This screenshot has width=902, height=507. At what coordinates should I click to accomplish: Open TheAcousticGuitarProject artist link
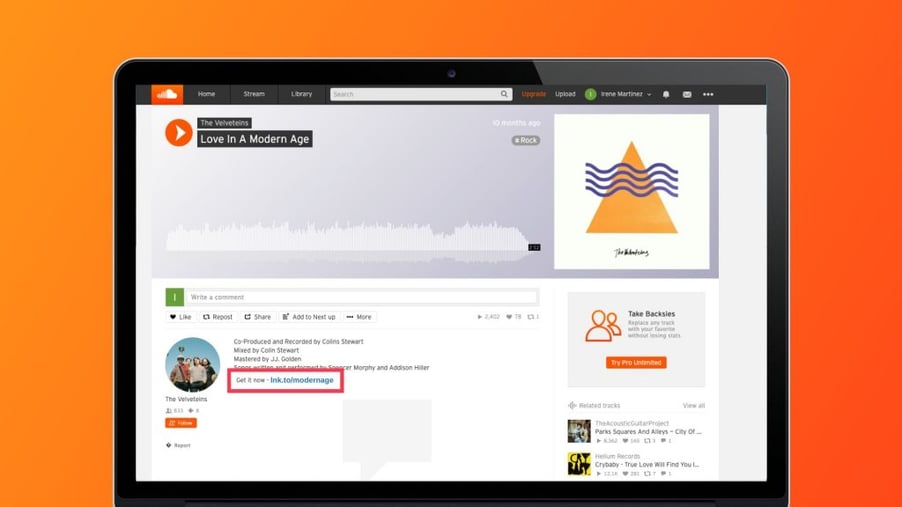coord(632,424)
